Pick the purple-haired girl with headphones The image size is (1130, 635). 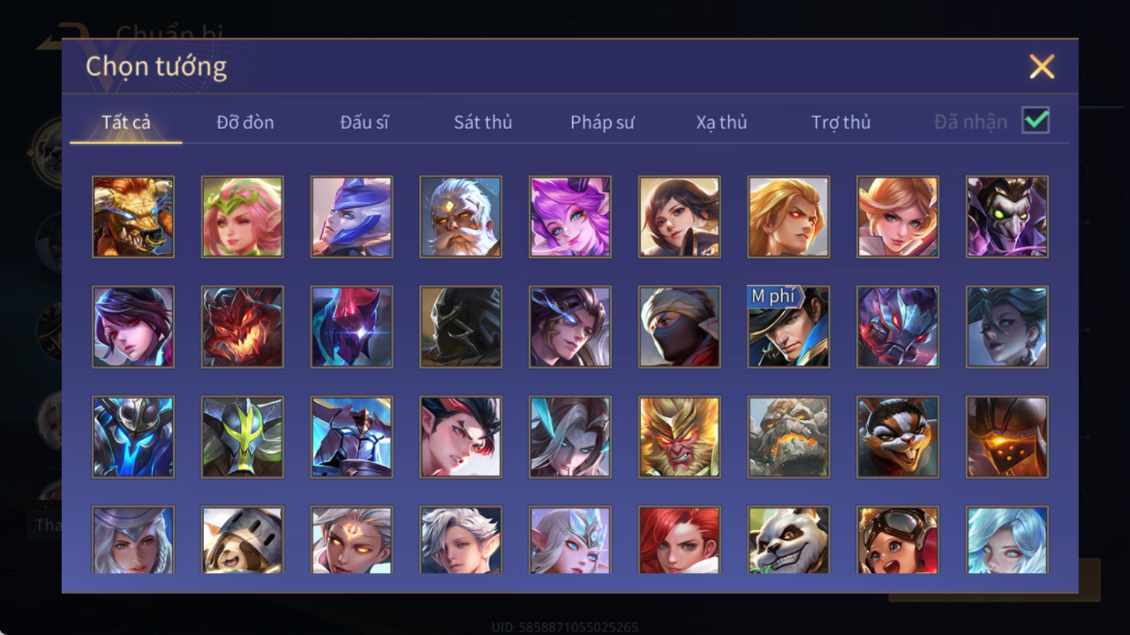point(570,217)
